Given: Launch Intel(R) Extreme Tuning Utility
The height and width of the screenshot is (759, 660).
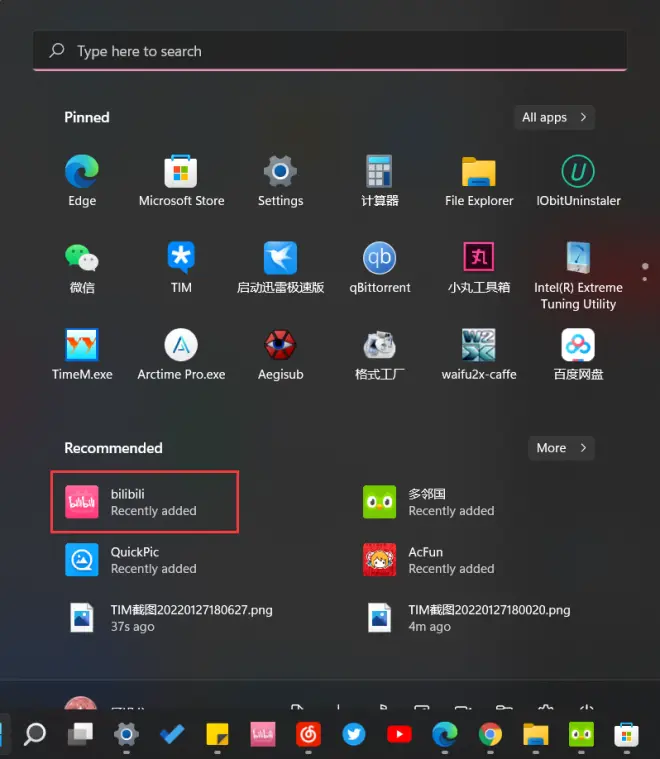Looking at the screenshot, I should (578, 276).
